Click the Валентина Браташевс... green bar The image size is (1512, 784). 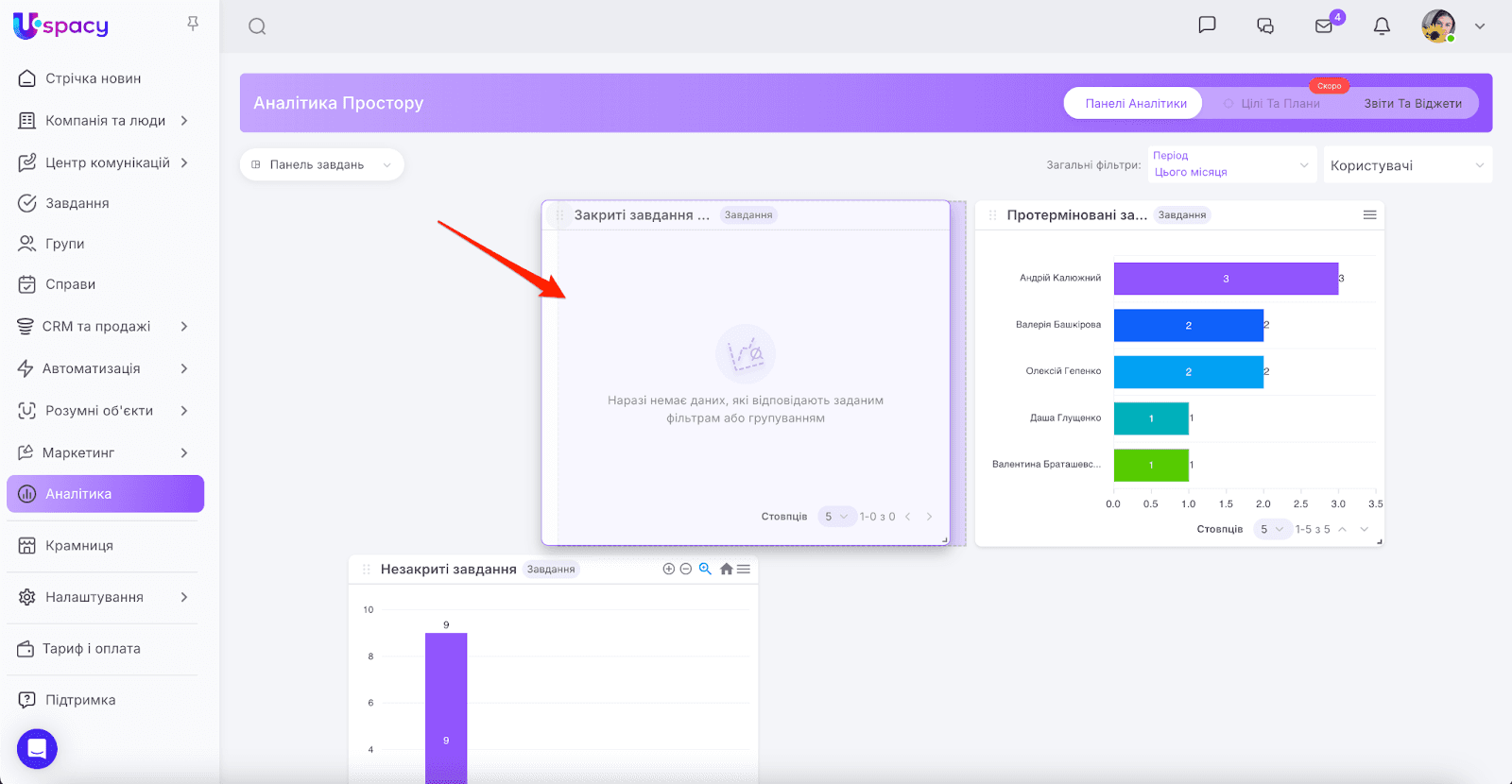tap(1151, 465)
